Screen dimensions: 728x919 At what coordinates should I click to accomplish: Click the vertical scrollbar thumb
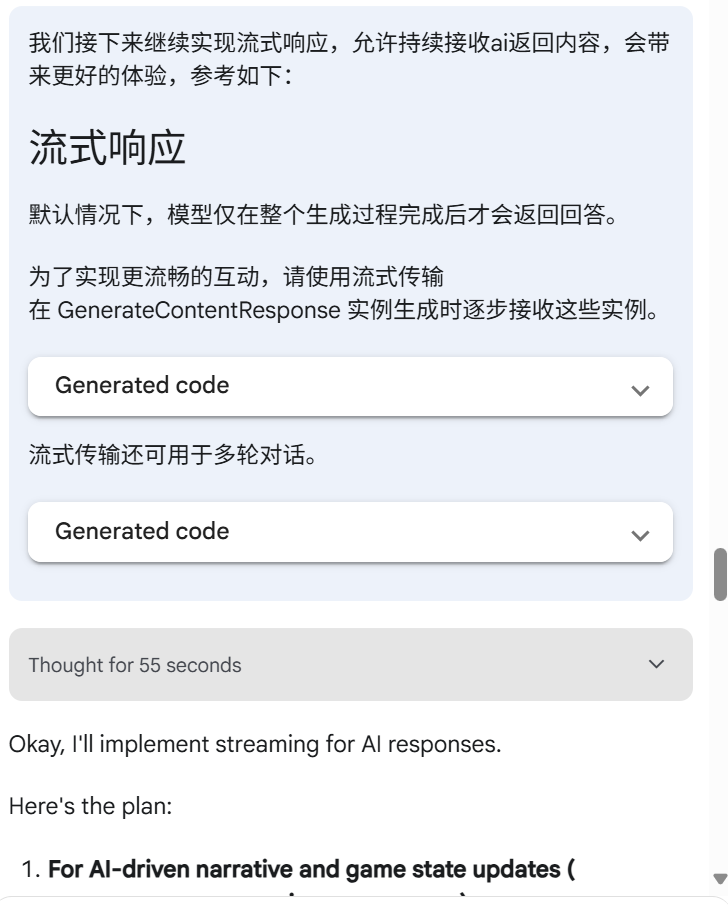click(x=720, y=574)
